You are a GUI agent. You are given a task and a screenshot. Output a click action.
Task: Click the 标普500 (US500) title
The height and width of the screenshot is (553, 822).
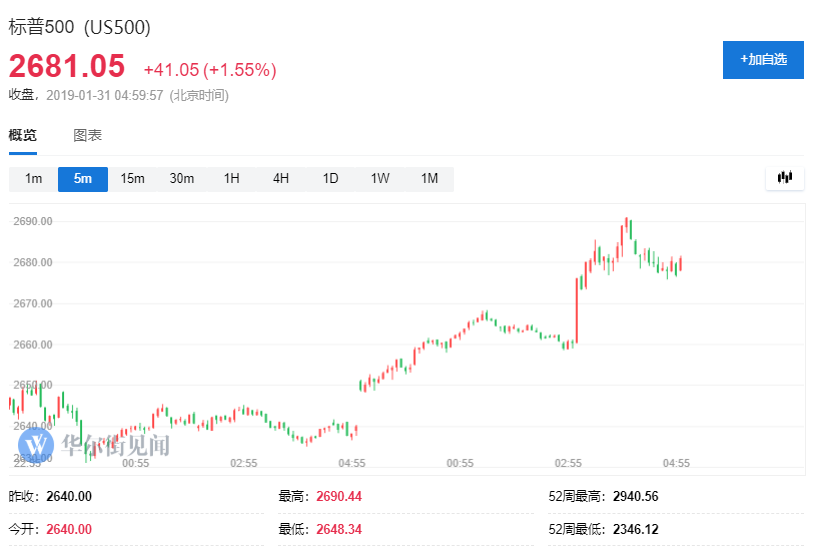[80, 27]
